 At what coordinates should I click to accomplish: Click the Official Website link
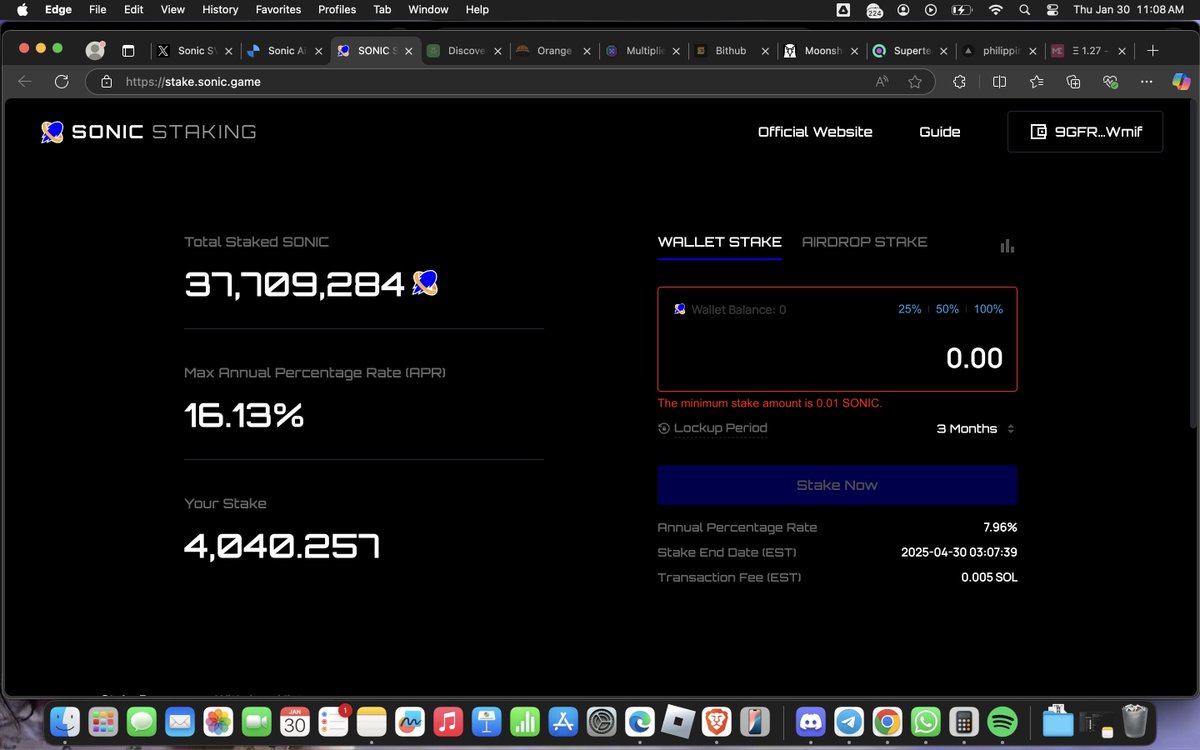coord(815,131)
